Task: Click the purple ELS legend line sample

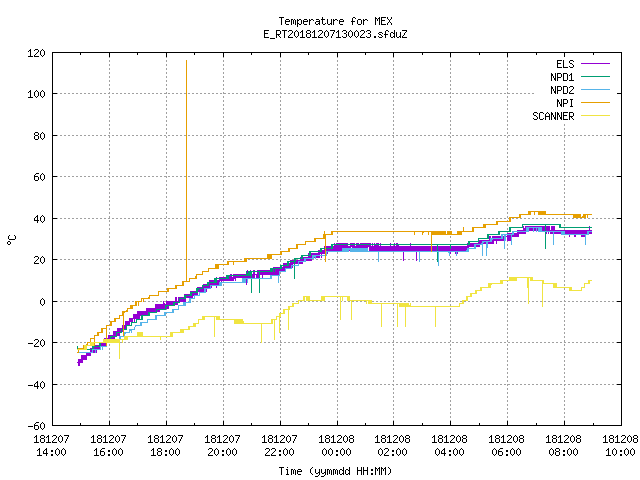Action: coord(596,64)
